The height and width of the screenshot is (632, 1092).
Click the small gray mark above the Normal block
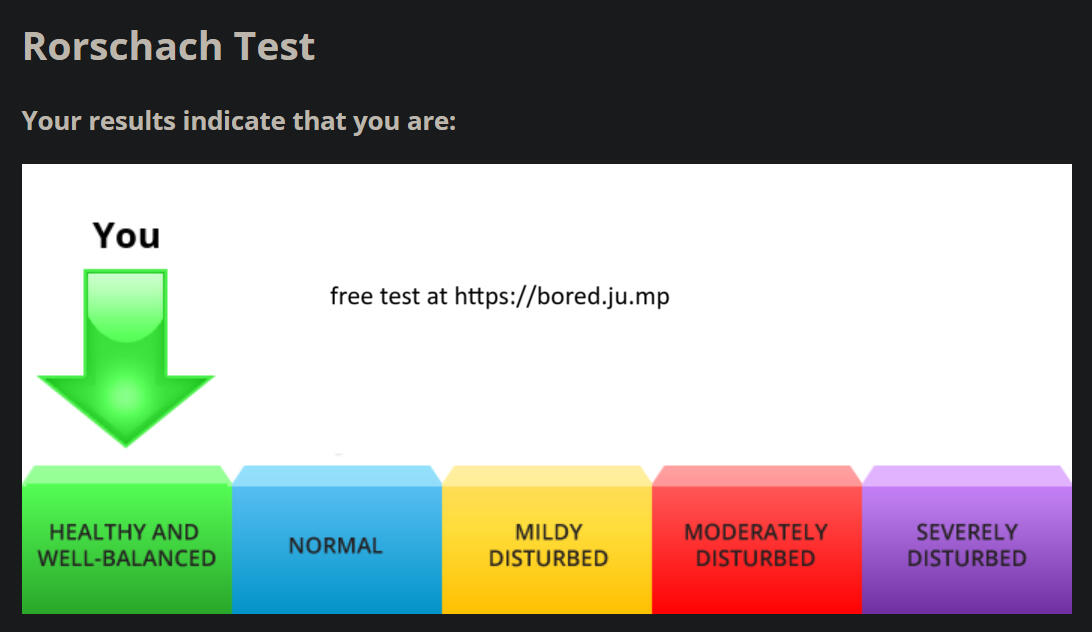click(x=338, y=454)
